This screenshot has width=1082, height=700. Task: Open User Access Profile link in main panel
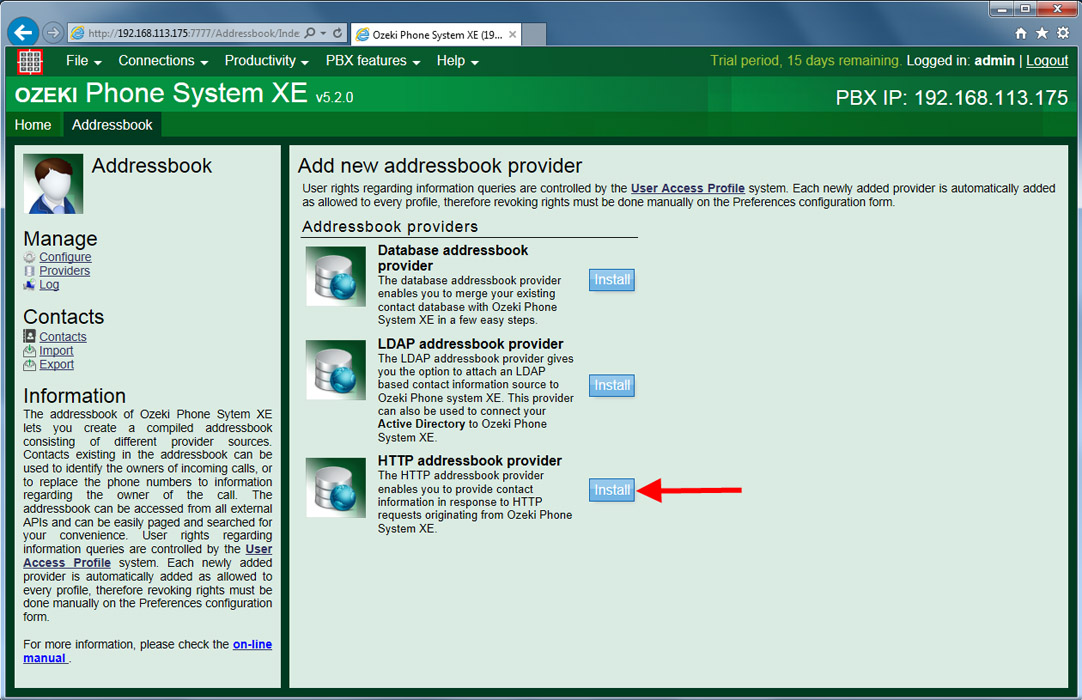coord(687,188)
